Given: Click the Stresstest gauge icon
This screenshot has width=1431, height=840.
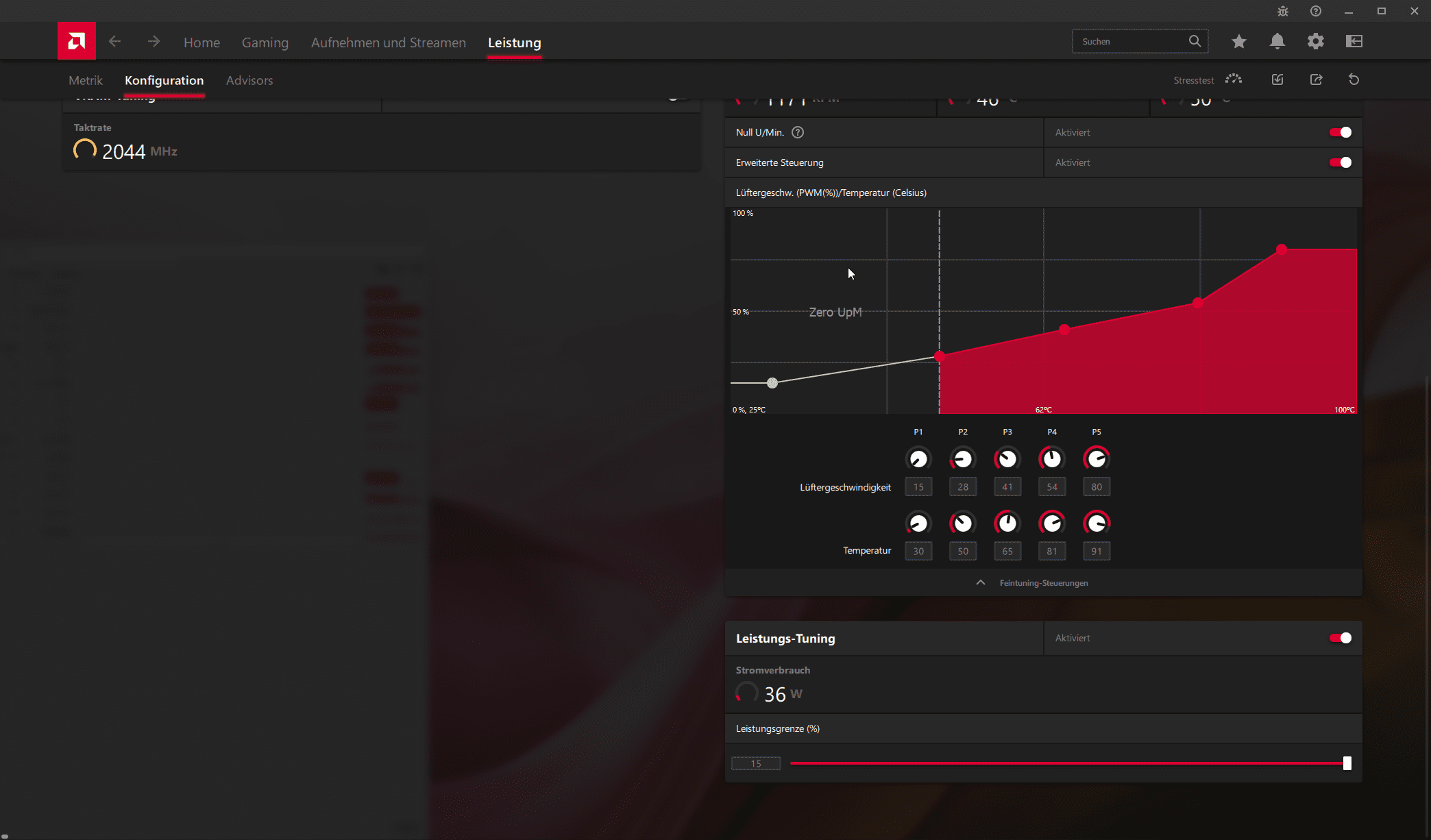Looking at the screenshot, I should pos(1234,79).
